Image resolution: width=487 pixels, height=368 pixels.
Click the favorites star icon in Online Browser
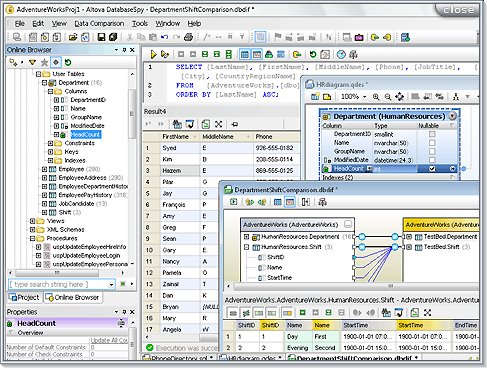click(44, 62)
